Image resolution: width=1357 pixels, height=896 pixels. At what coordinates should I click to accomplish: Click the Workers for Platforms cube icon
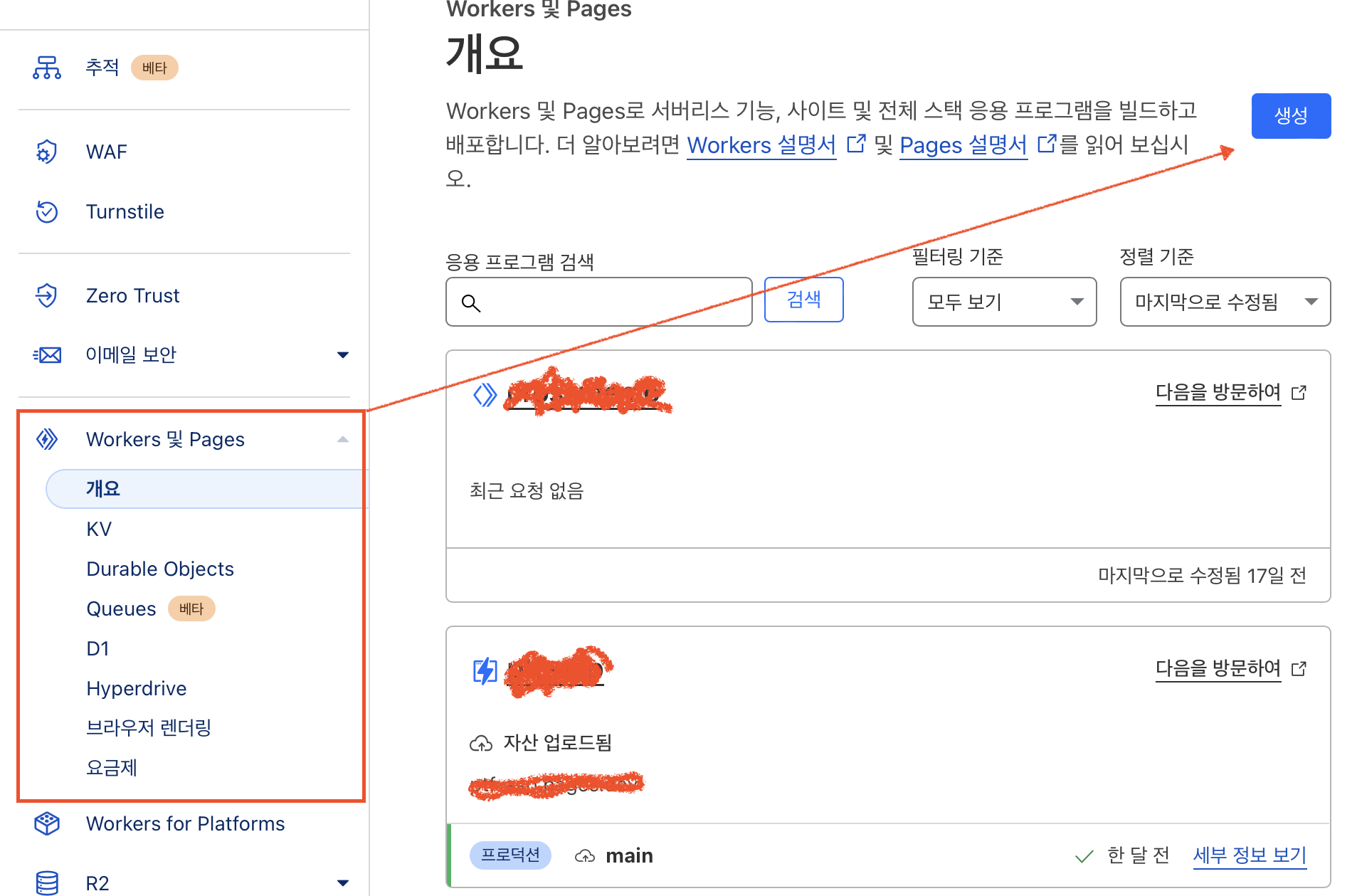(x=47, y=823)
